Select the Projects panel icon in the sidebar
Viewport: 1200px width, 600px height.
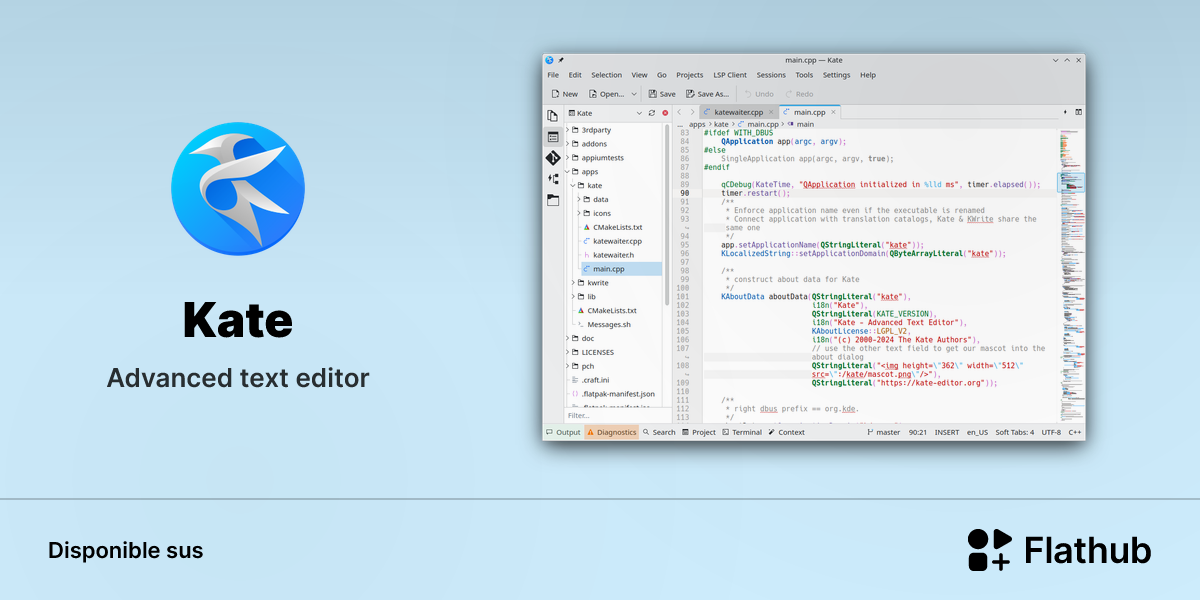(553, 136)
